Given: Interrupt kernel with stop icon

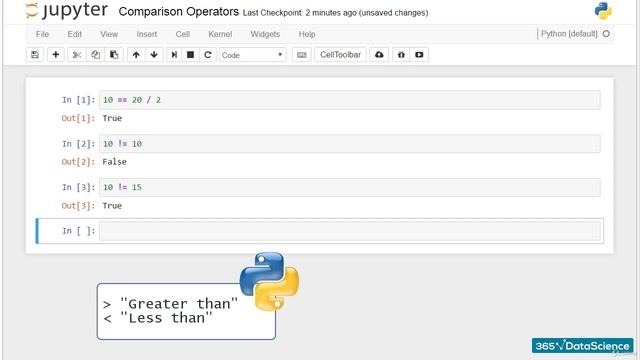Looking at the screenshot, I should pyautogui.click(x=190, y=55).
